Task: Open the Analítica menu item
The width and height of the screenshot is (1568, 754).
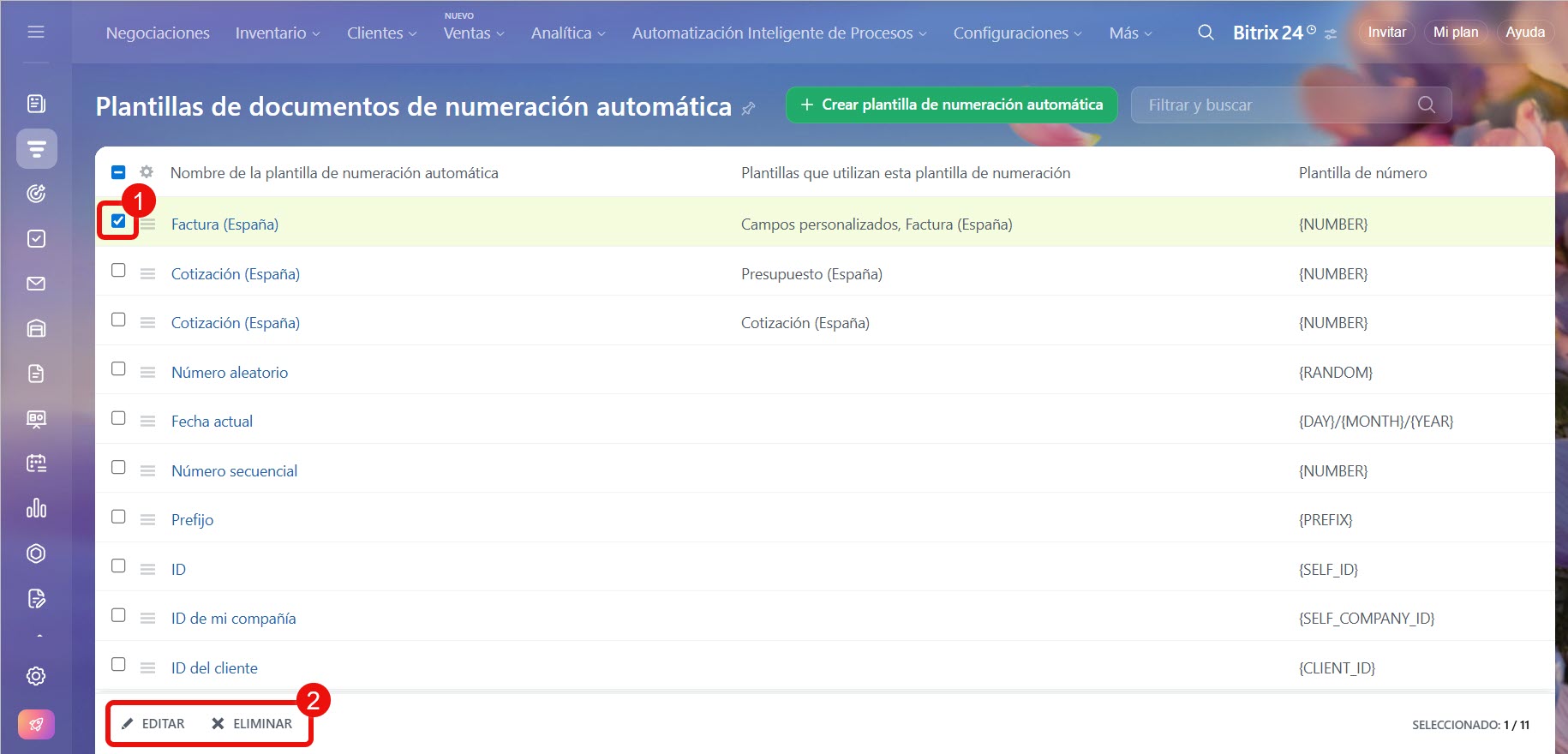Action: pyautogui.click(x=567, y=33)
